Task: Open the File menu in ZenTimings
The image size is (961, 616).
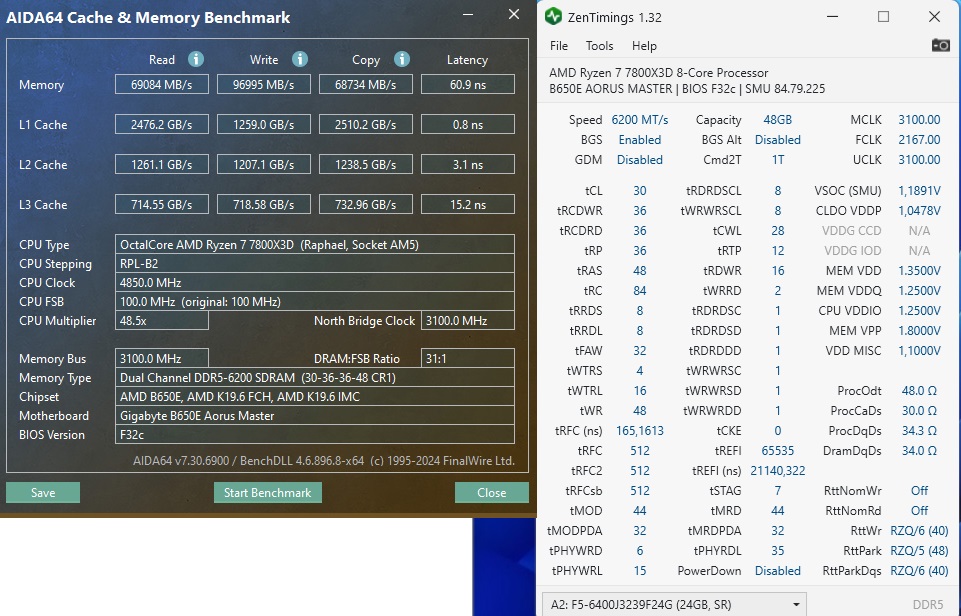Action: coord(559,46)
